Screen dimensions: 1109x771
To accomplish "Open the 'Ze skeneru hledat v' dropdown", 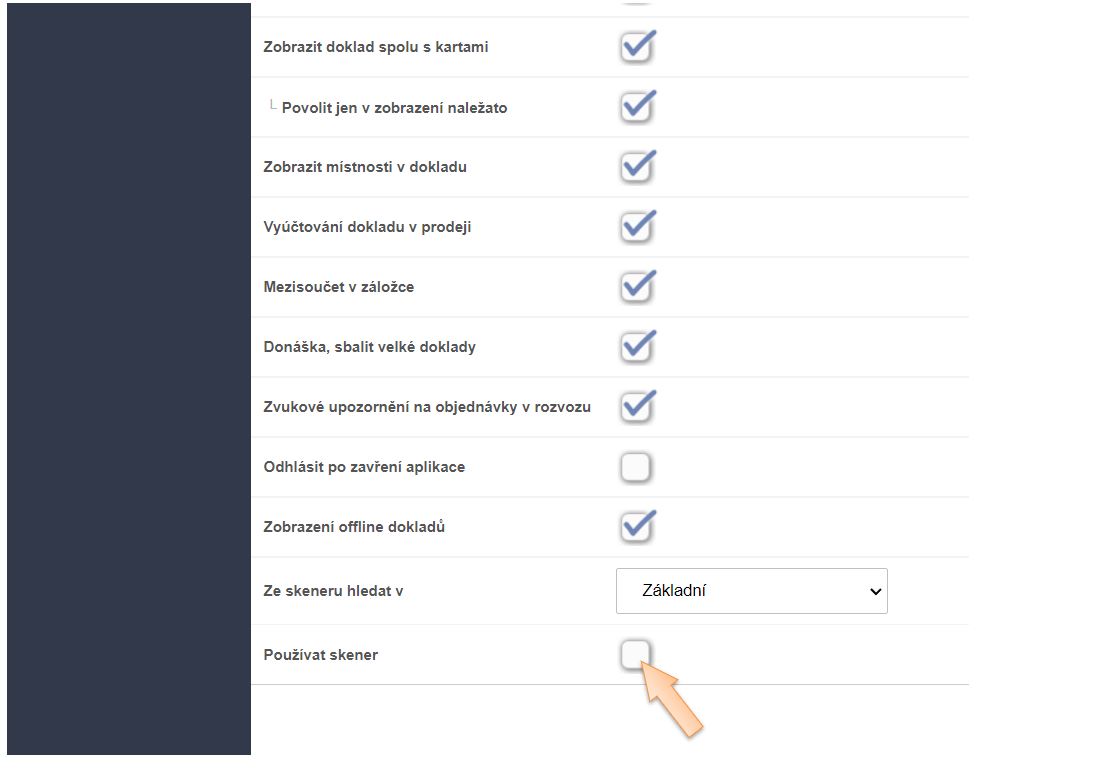I will click(751, 591).
